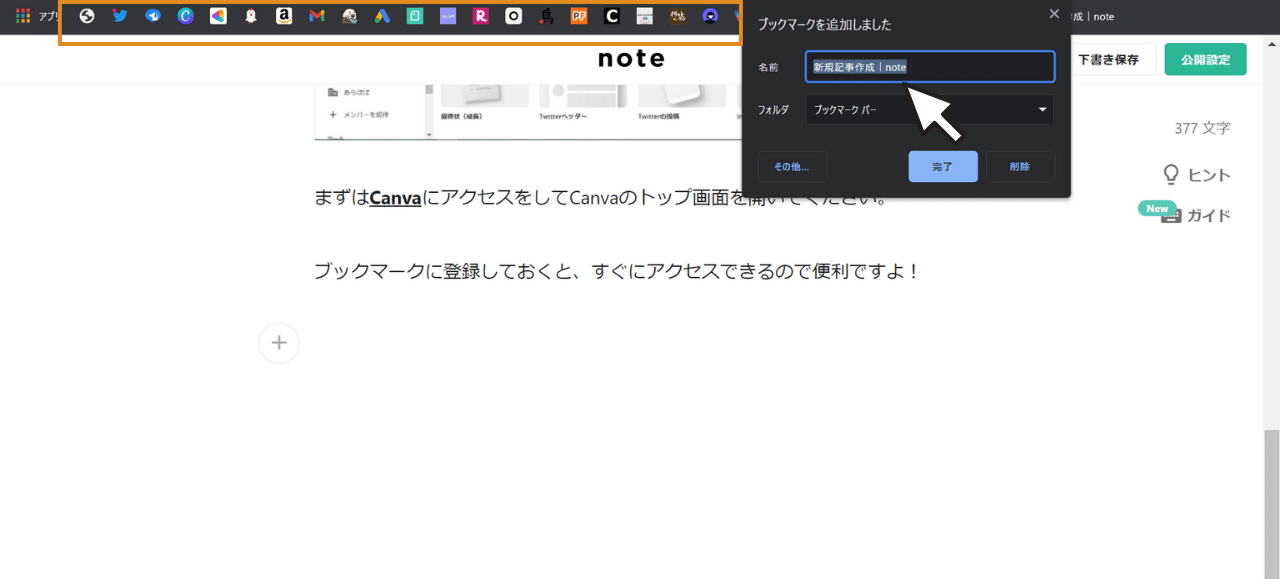
Task: Open the folder dropdown showing ブックマーク バー
Action: 930,110
